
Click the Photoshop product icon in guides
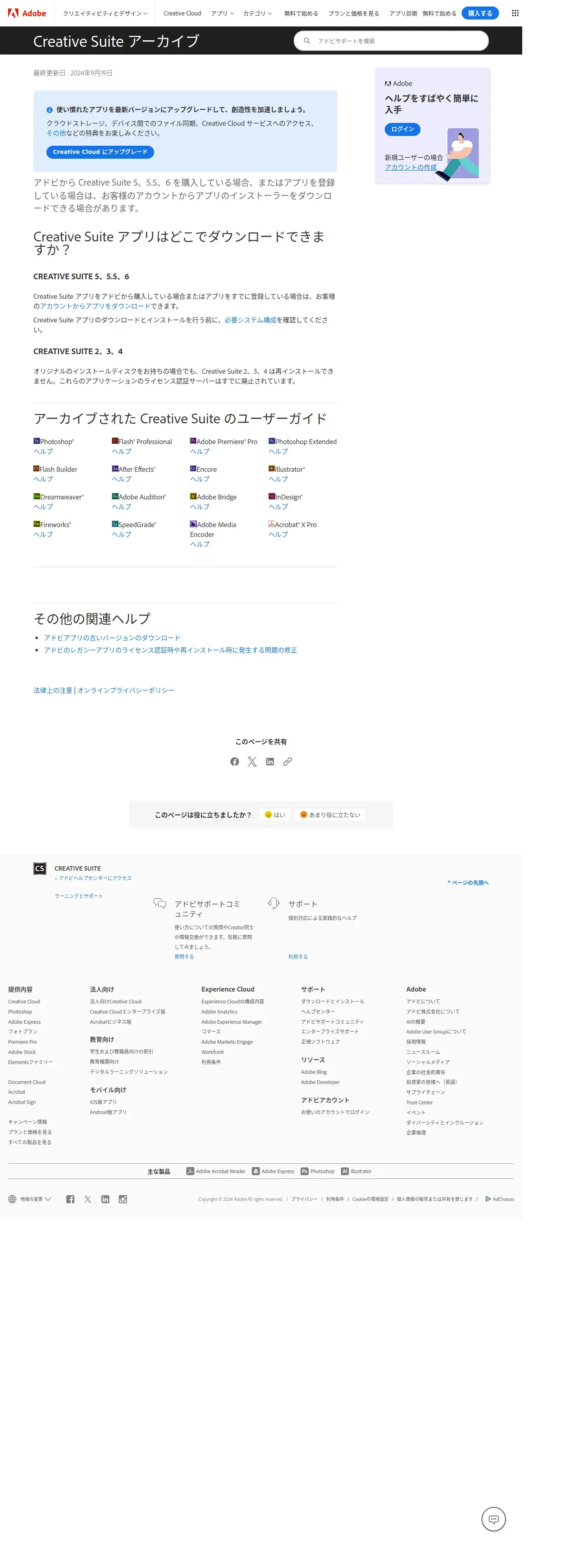pyautogui.click(x=37, y=441)
